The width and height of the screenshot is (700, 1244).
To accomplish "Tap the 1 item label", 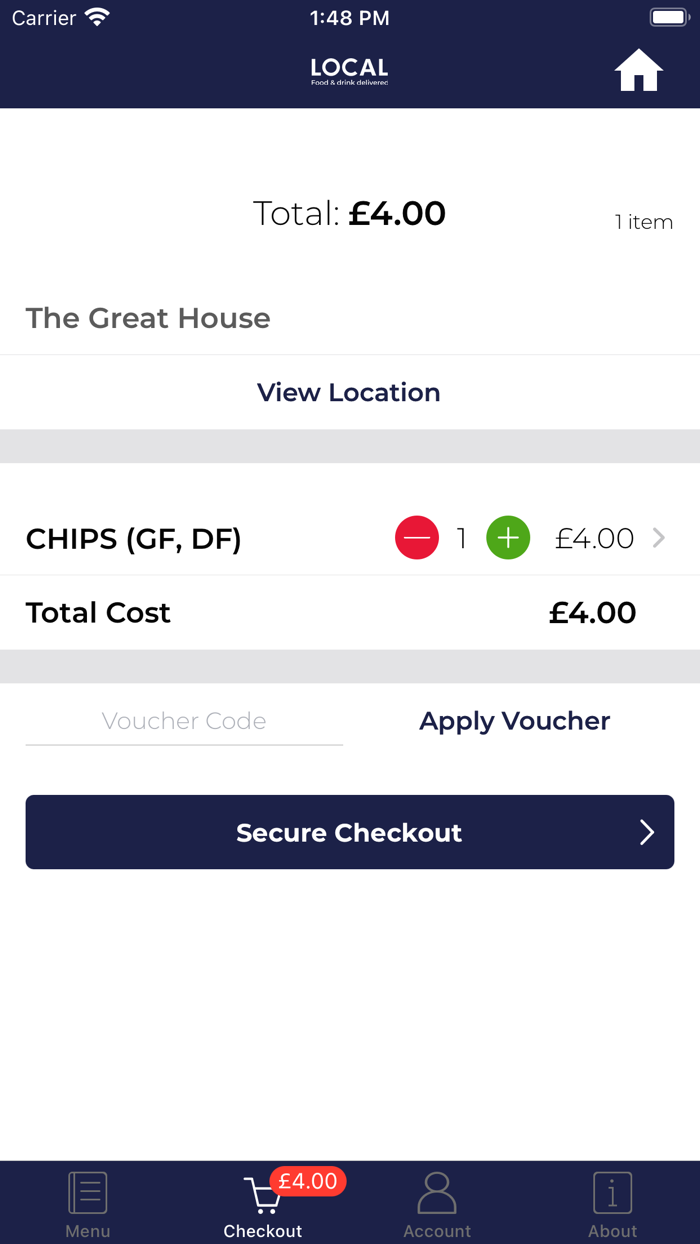I will pyautogui.click(x=644, y=222).
